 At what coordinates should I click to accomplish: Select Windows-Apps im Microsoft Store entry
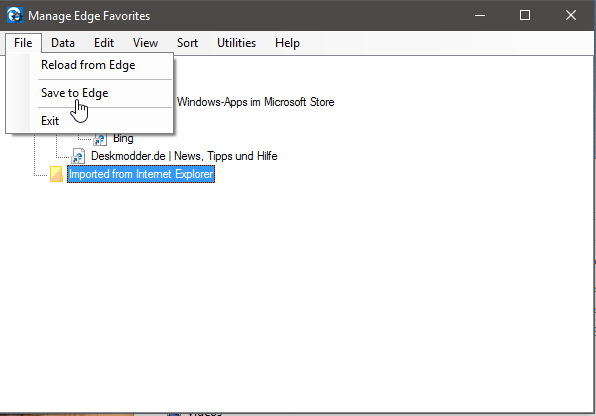(x=255, y=102)
